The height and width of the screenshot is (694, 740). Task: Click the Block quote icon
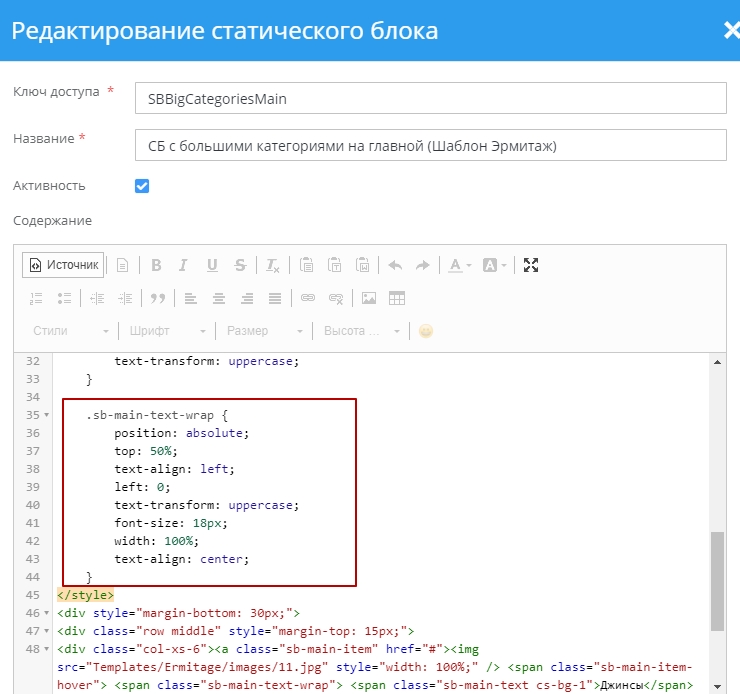click(x=157, y=298)
